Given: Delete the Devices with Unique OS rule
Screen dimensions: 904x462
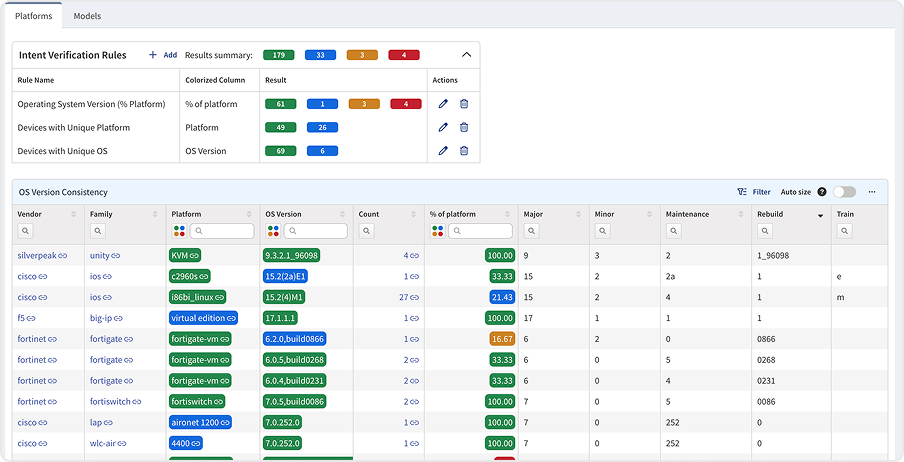Looking at the screenshot, I should coord(464,151).
